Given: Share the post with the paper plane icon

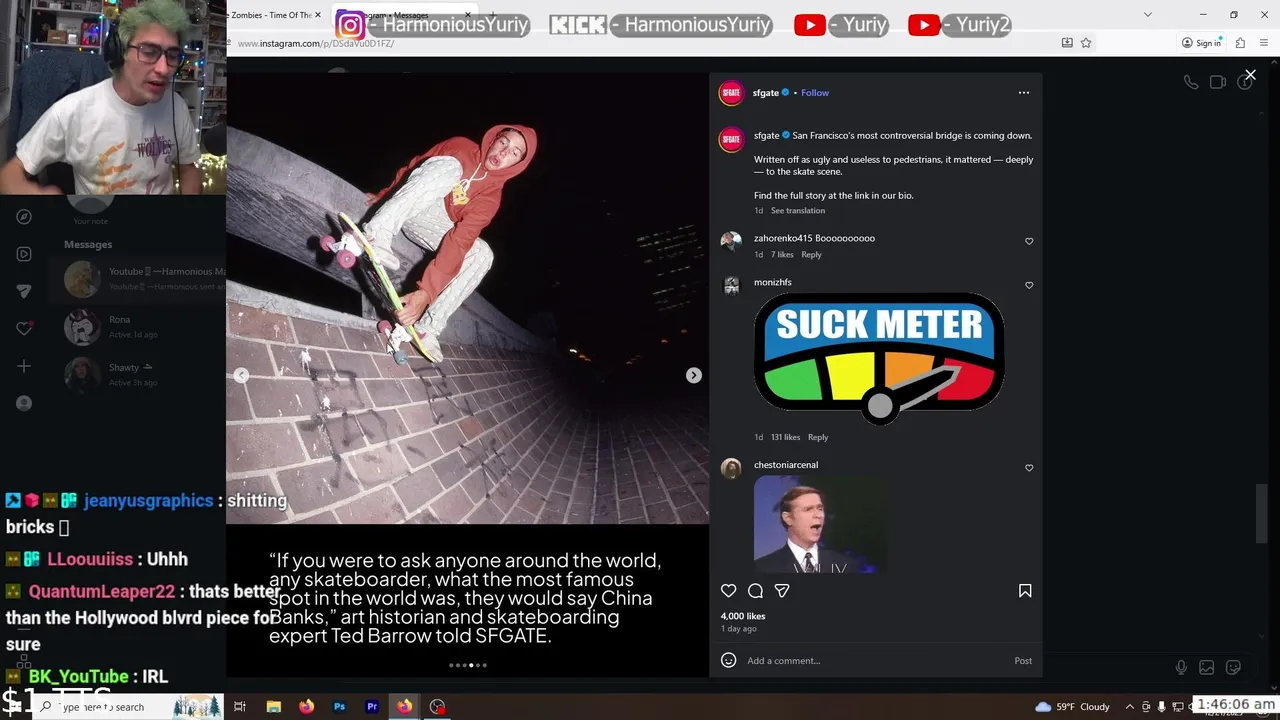Looking at the screenshot, I should pos(782,591).
